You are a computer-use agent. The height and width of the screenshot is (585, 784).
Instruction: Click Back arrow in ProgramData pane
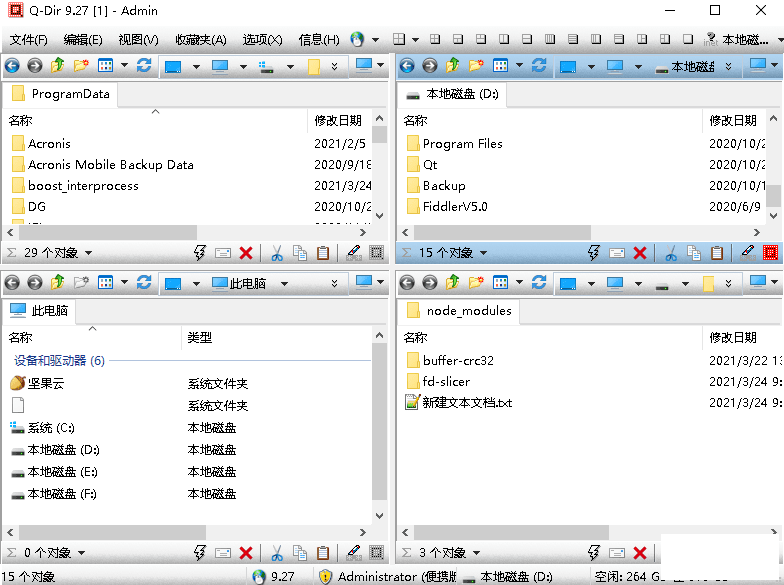click(12, 66)
